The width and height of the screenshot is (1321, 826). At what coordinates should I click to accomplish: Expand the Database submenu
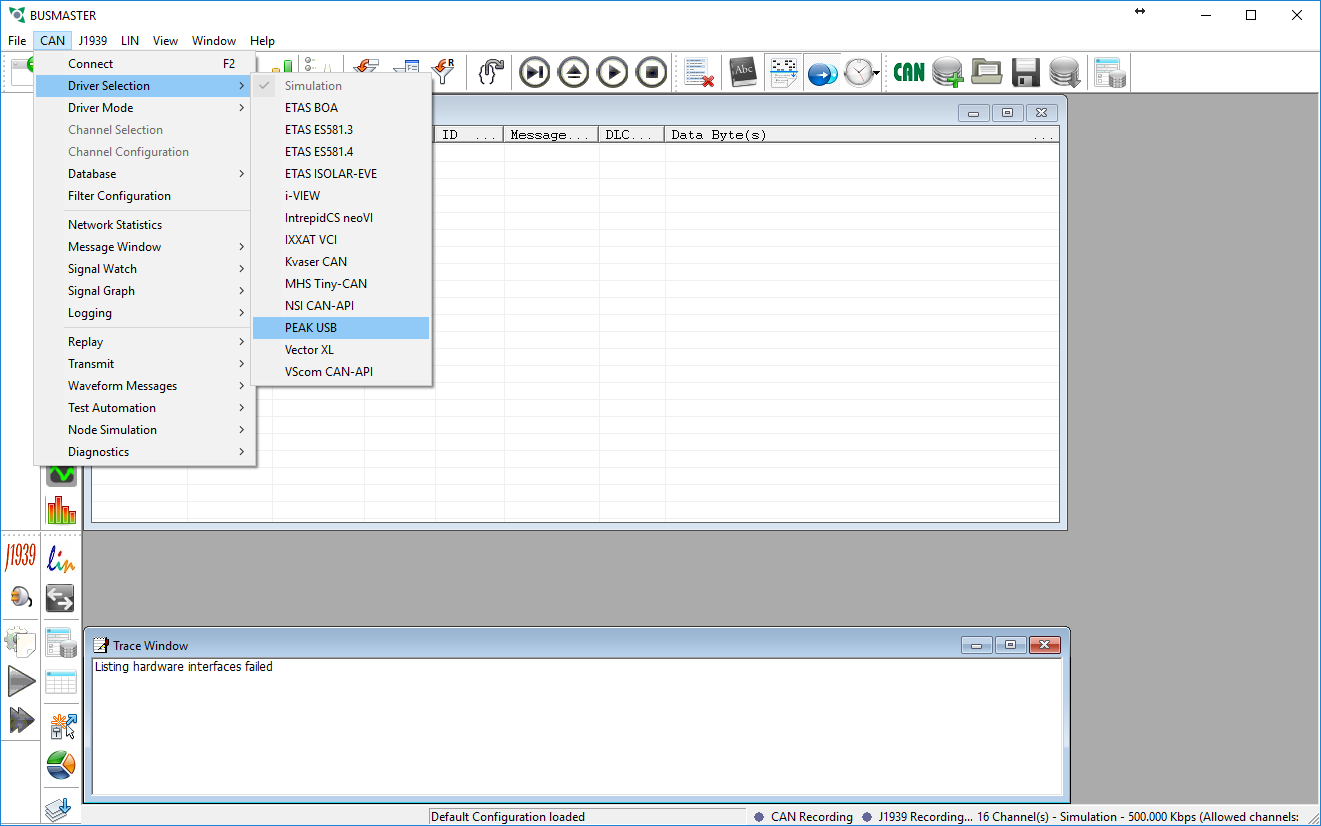click(144, 174)
